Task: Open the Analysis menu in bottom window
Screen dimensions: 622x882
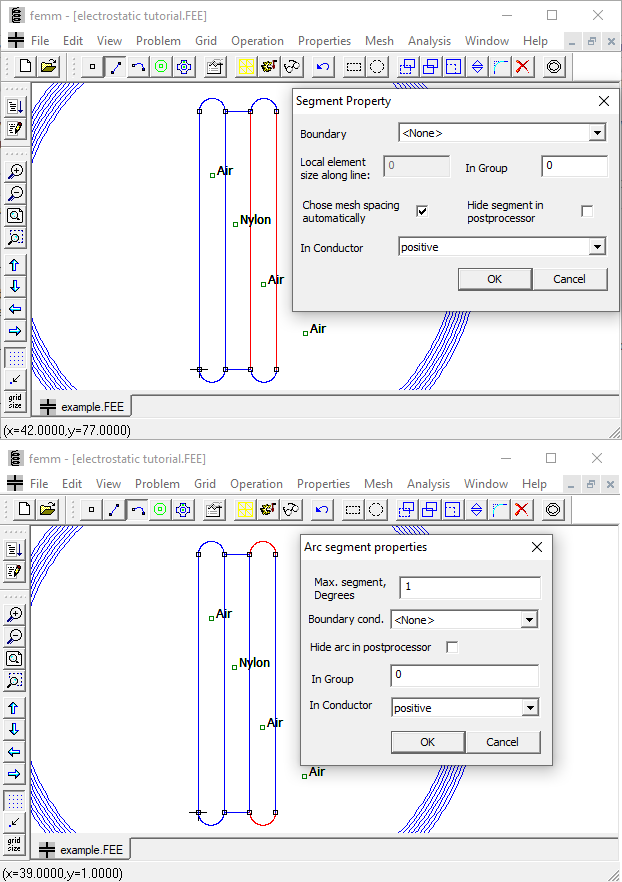Action: pos(429,484)
